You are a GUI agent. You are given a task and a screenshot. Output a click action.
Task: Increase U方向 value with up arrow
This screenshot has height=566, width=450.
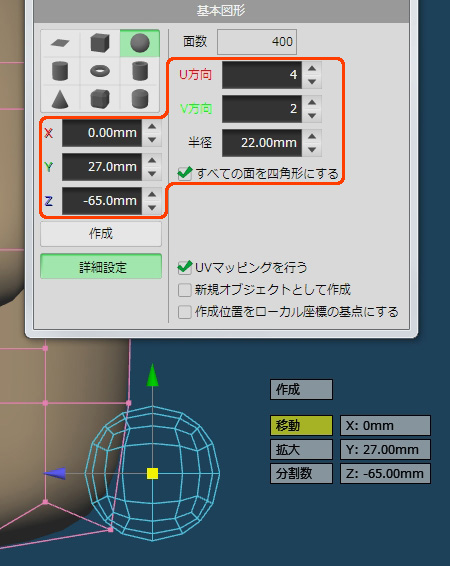pos(312,68)
